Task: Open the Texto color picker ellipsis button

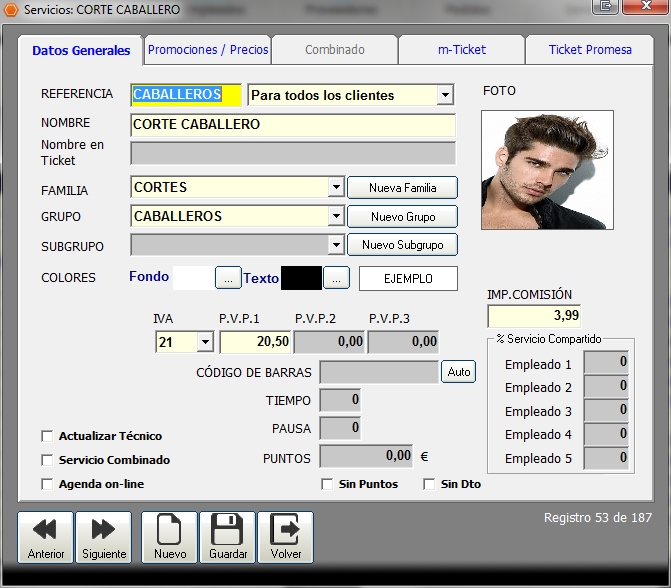Action: [336, 278]
